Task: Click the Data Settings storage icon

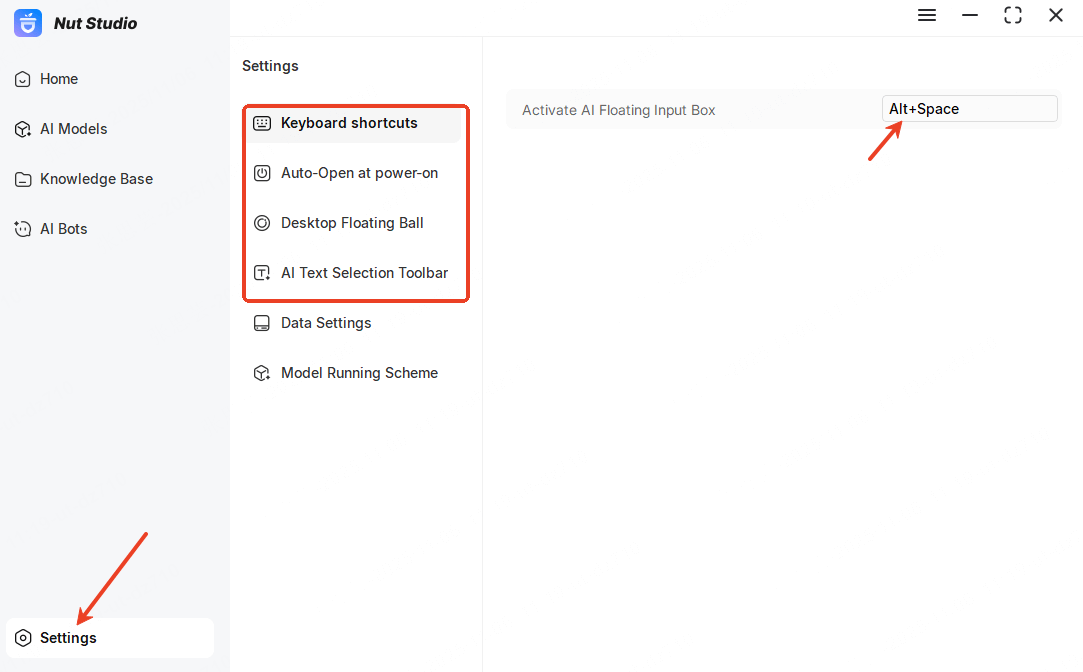Action: [261, 322]
